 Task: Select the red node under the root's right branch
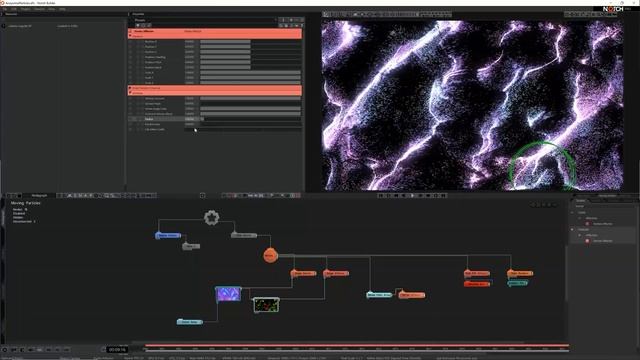pyautogui.click(x=477, y=284)
